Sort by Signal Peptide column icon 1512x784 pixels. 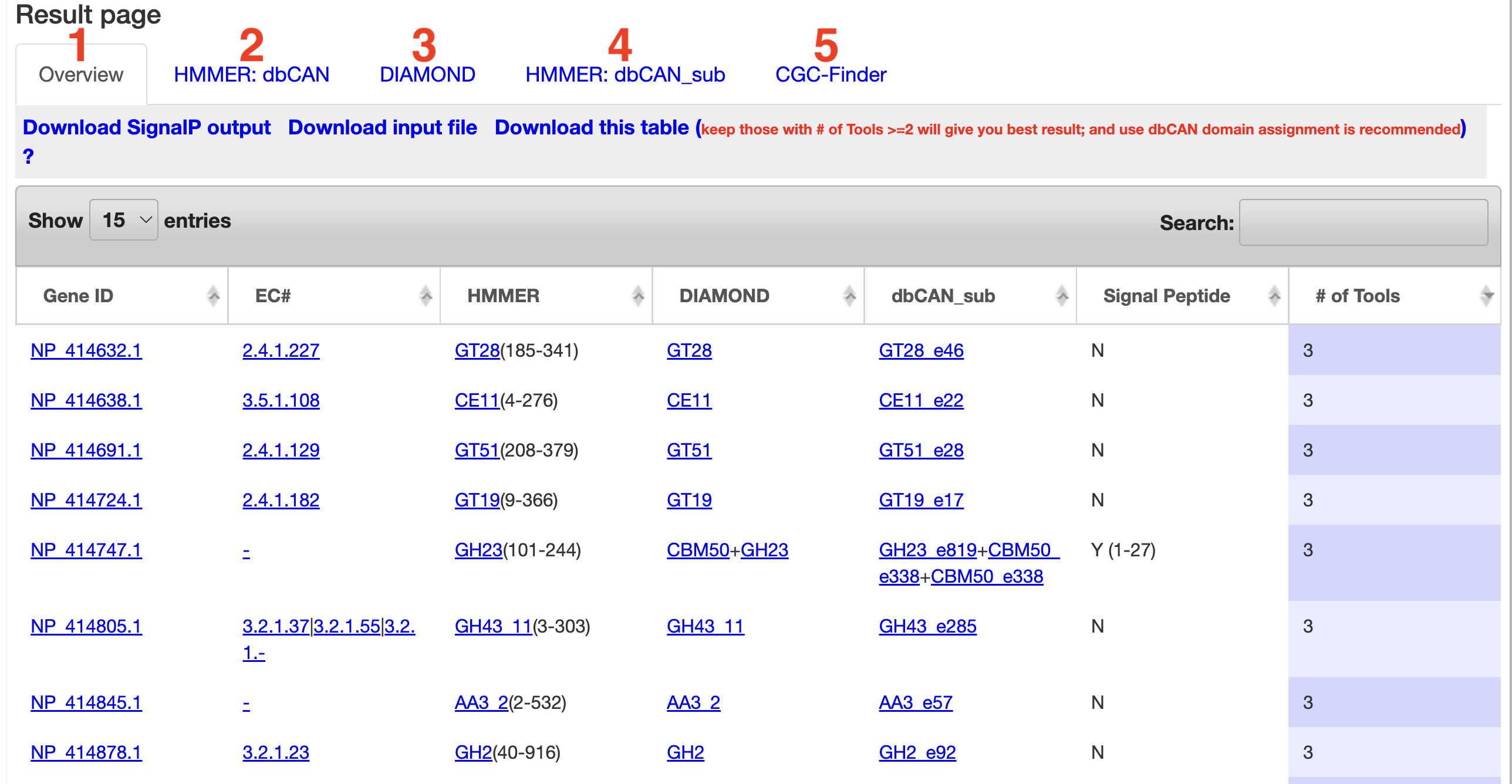(1274, 296)
